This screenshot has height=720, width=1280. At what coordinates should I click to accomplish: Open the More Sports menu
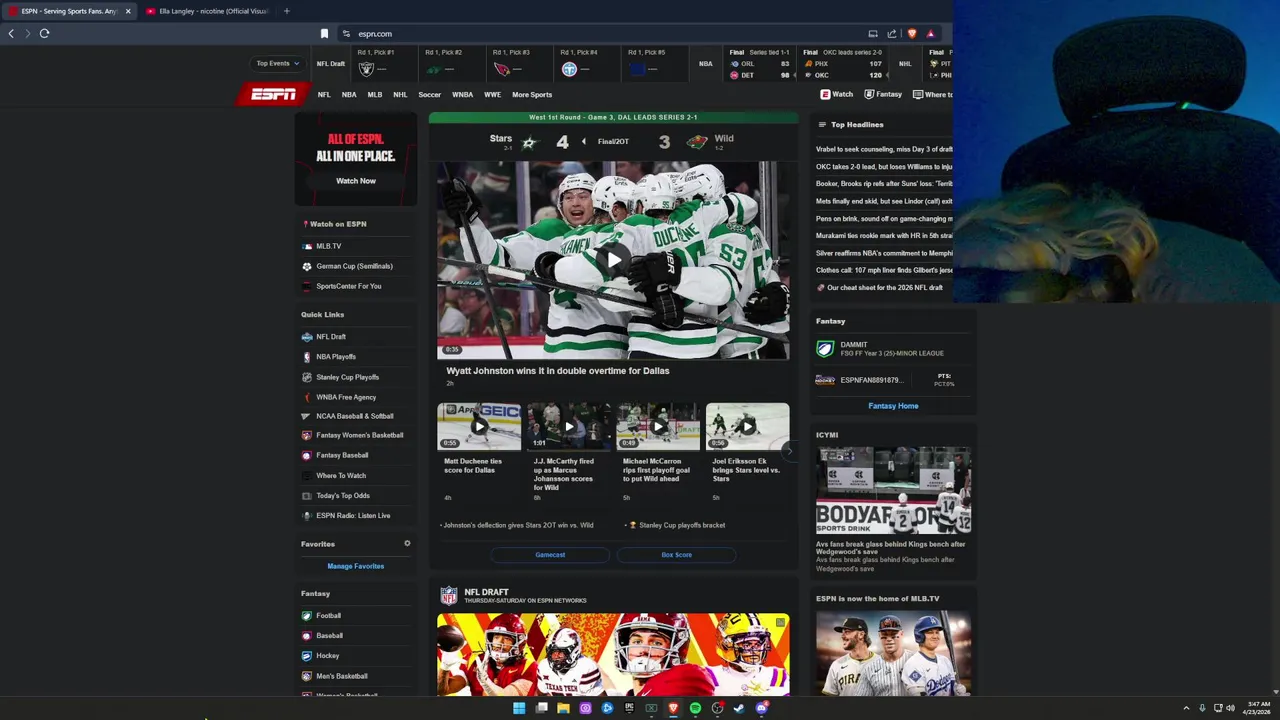pos(532,95)
